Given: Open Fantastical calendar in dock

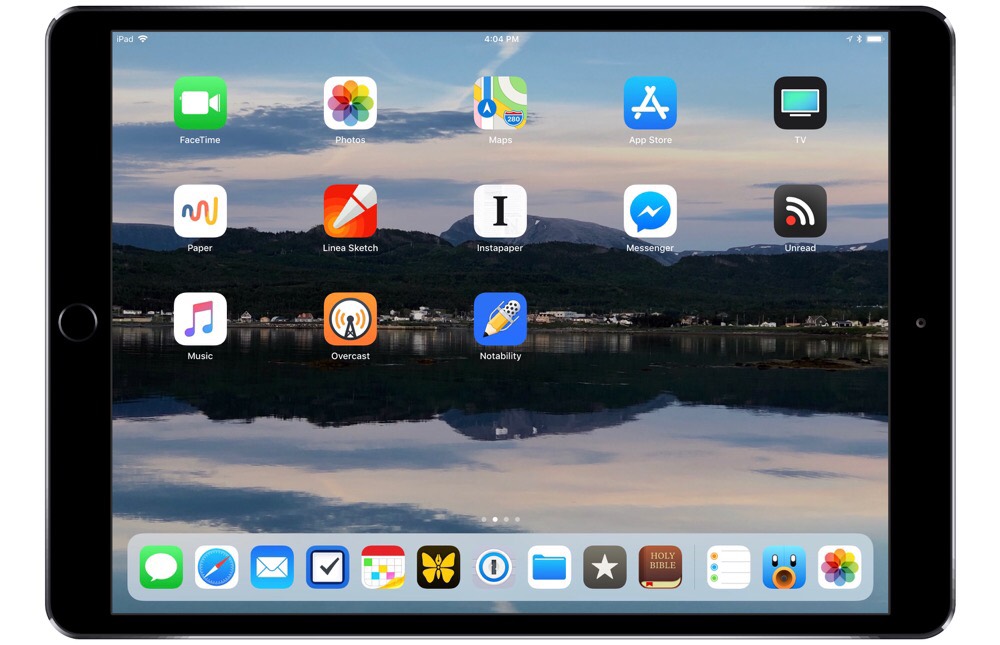Looking at the screenshot, I should (383, 567).
